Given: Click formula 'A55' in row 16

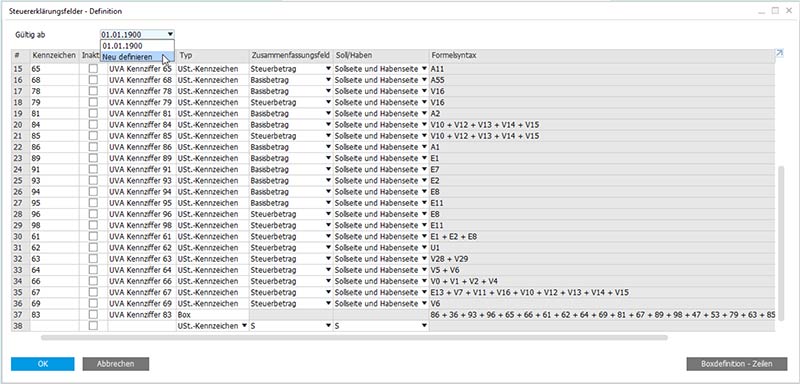Looking at the screenshot, I should [438, 80].
